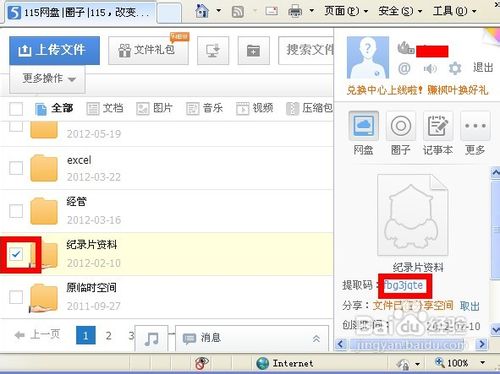Open the Tools (工具) menu
This screenshot has height=374, width=500.
(x=455, y=11)
